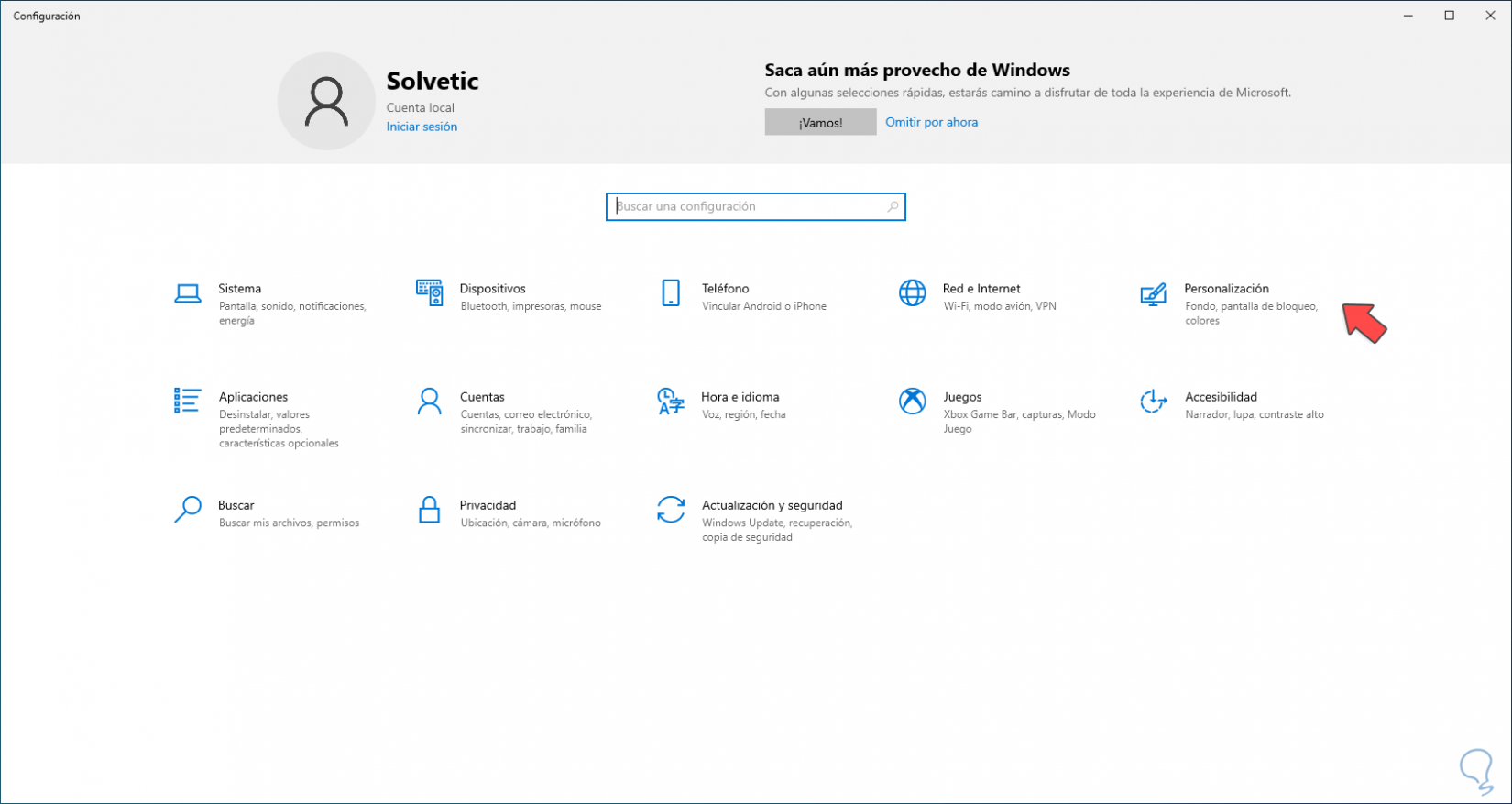The image size is (1512, 804).
Task: Open the Hora e idioma icon
Action: point(671,402)
